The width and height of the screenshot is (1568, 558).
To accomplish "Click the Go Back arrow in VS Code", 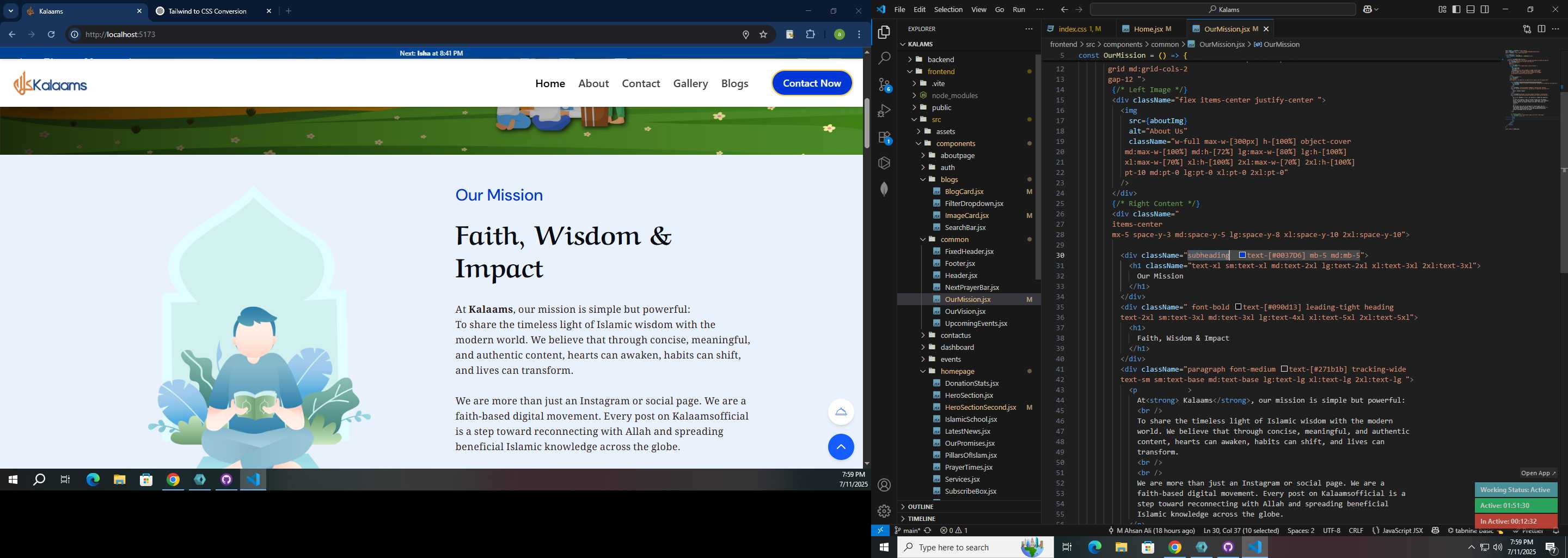I will click(1064, 9).
